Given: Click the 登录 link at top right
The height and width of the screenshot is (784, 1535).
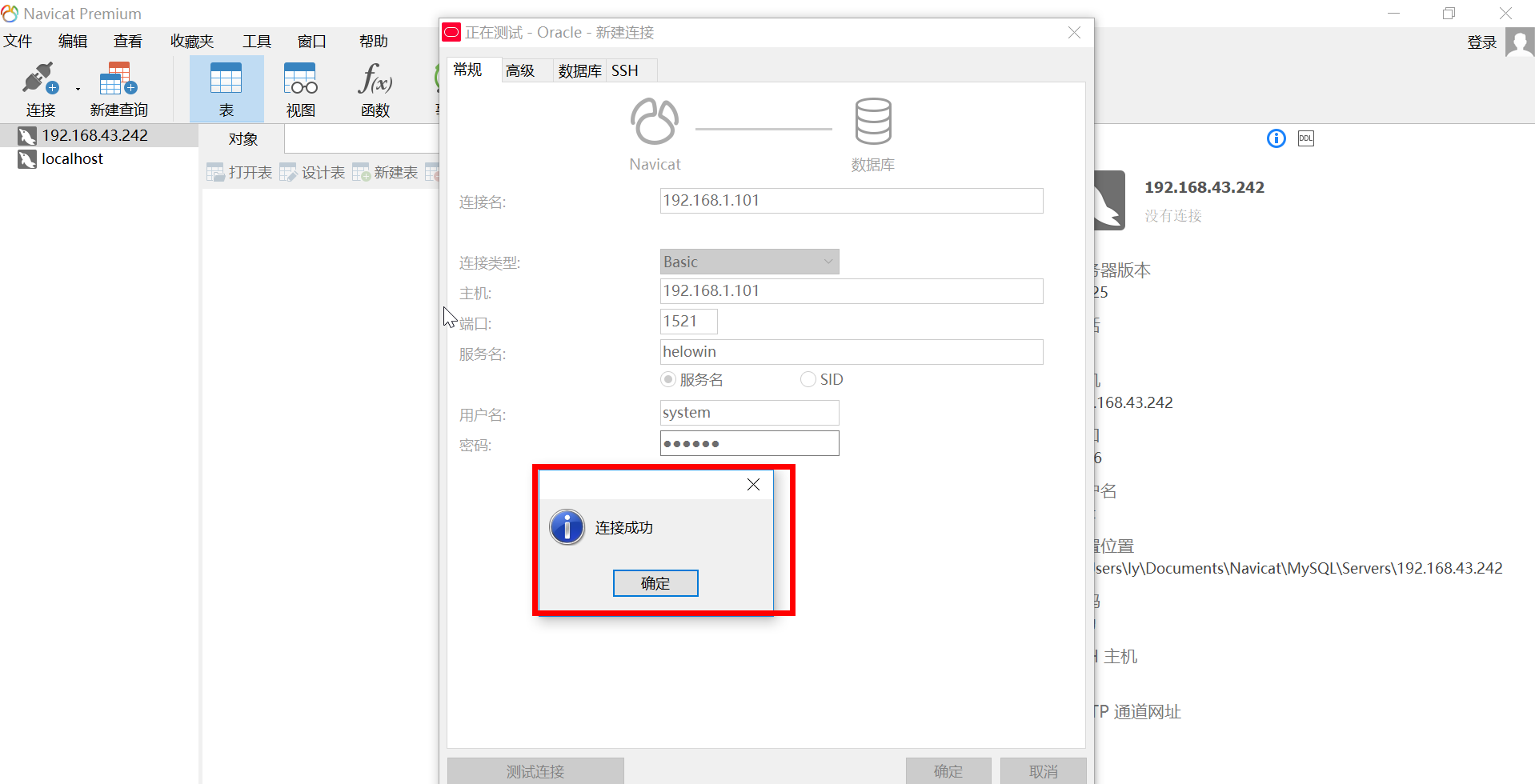Looking at the screenshot, I should (1482, 42).
